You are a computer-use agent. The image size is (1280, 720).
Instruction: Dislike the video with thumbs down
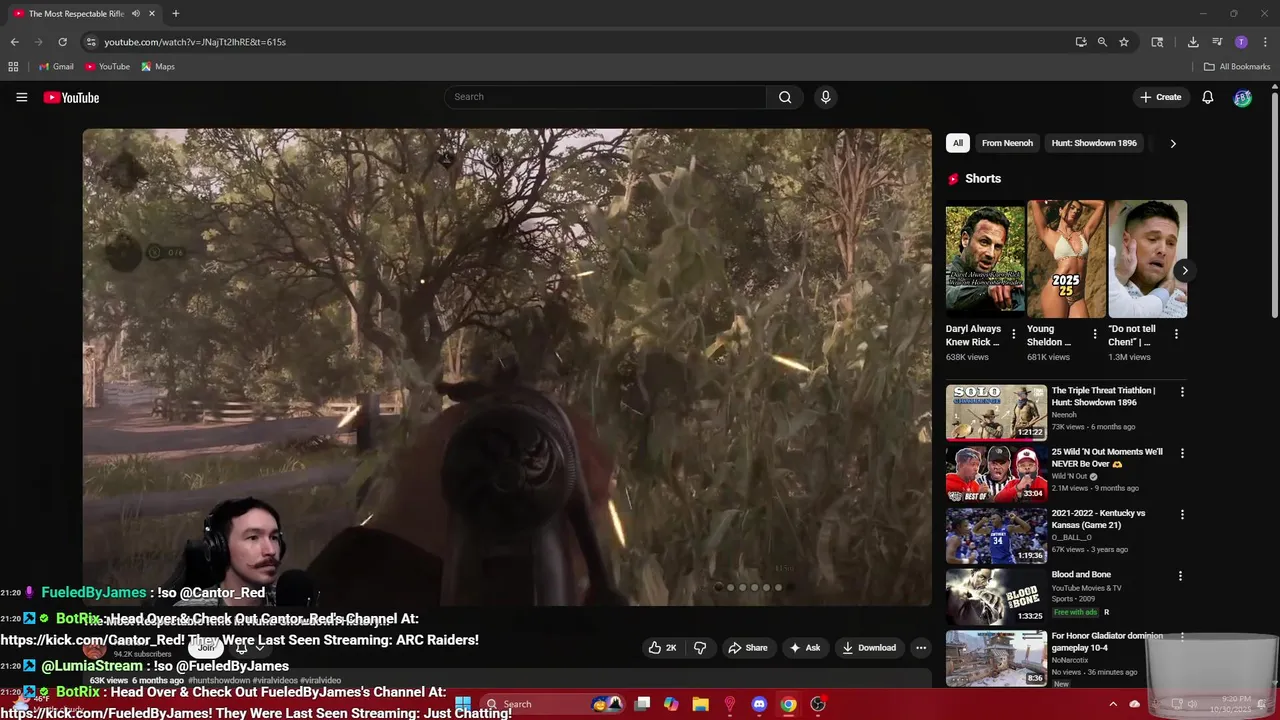700,647
